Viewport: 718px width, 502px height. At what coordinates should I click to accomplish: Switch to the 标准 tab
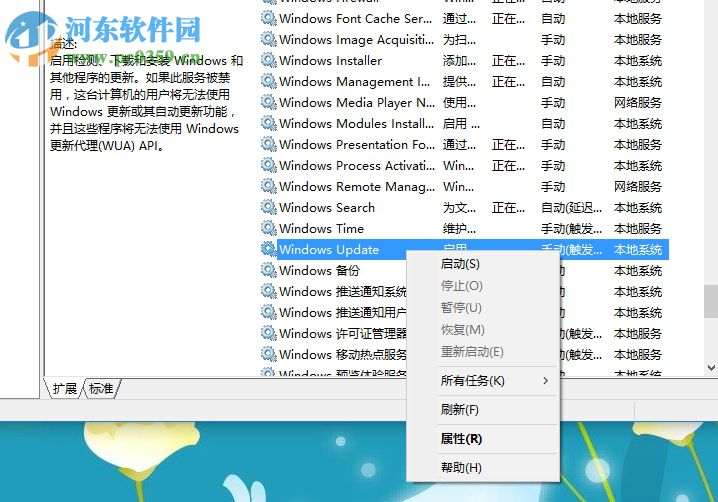pos(101,388)
